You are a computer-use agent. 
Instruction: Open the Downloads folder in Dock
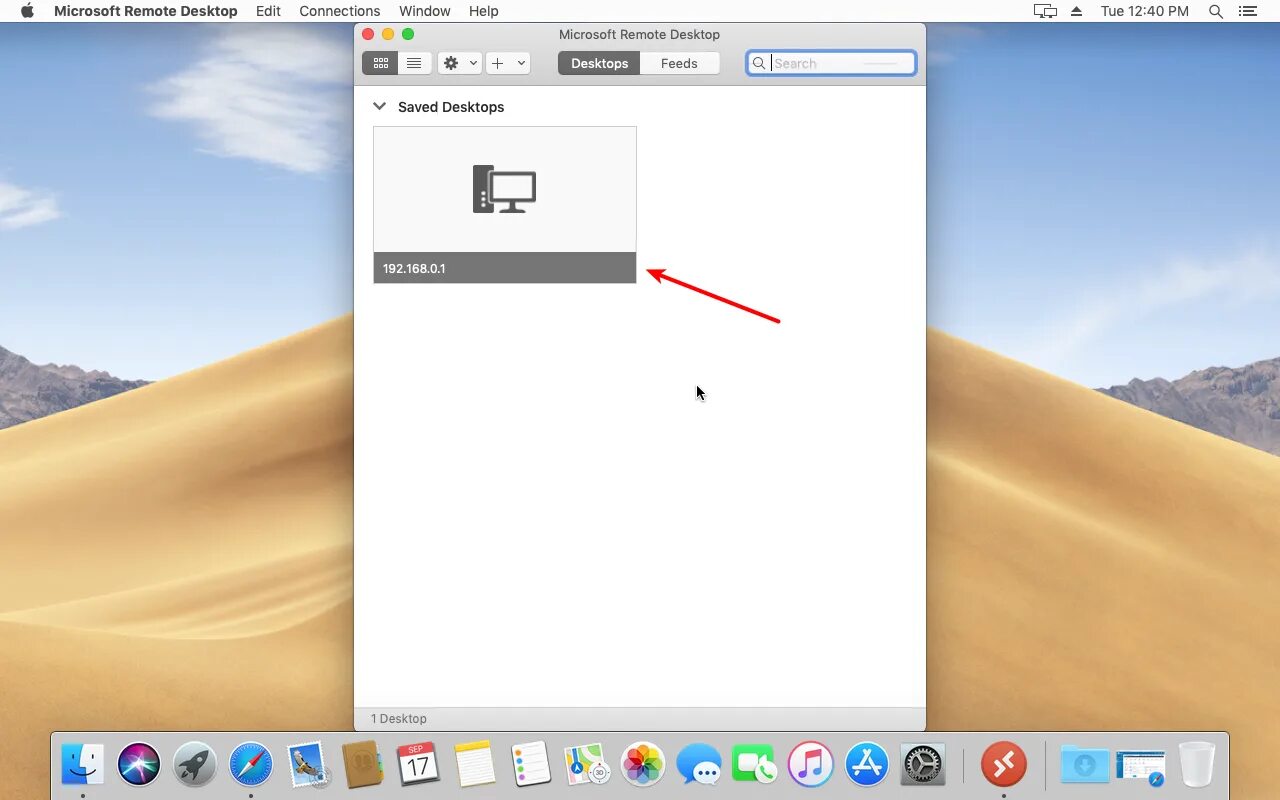(1085, 765)
